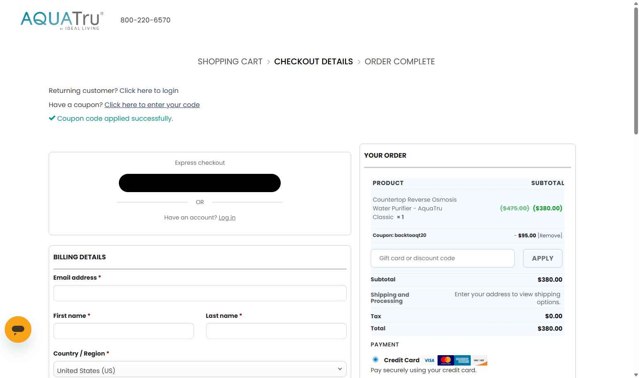Click the struck-through $475.00 price
Viewport: 639px width, 378px height.
click(x=514, y=208)
